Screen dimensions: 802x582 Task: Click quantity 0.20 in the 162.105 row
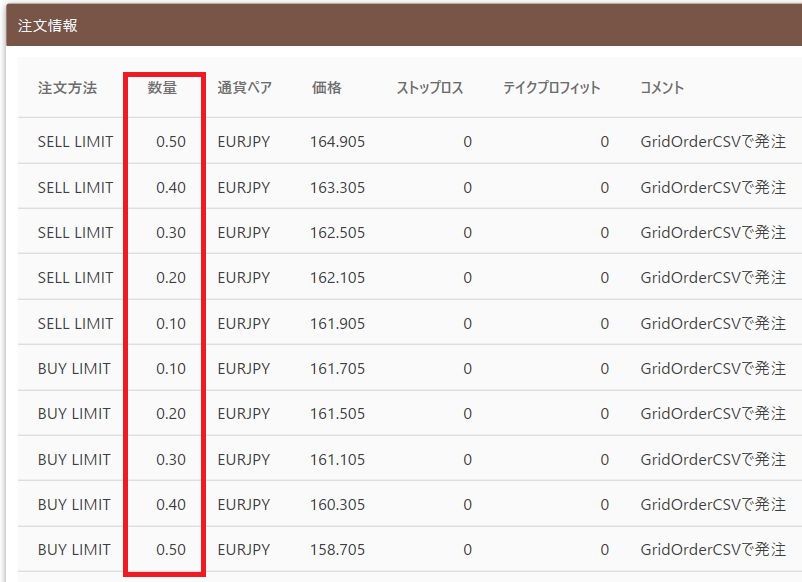(171, 278)
